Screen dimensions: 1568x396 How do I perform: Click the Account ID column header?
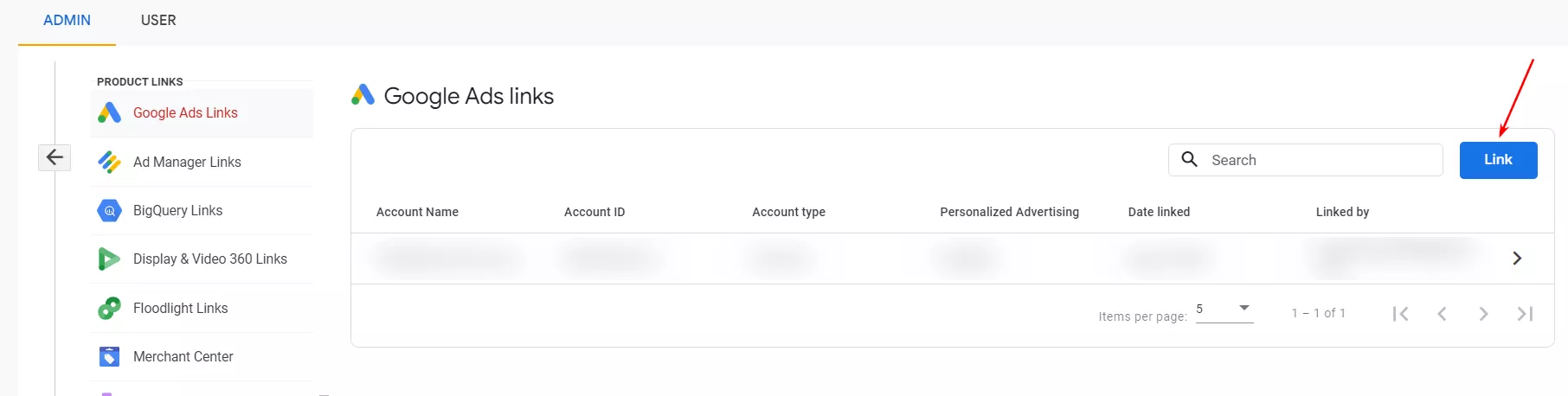[x=594, y=212]
